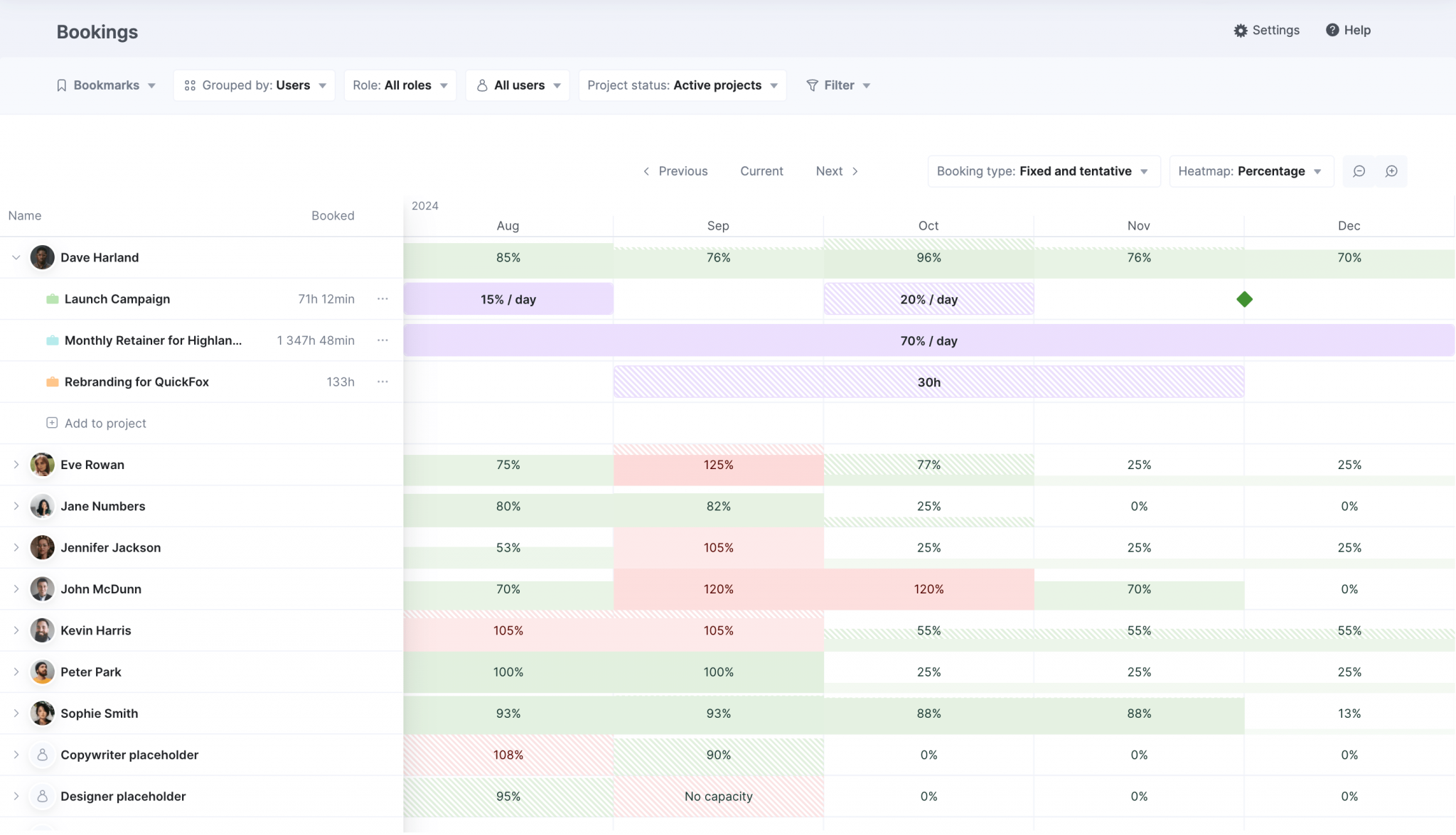Click the orange briefcase icon for Rebranding QuickFox
The height and width of the screenshot is (835, 1456).
pos(53,382)
